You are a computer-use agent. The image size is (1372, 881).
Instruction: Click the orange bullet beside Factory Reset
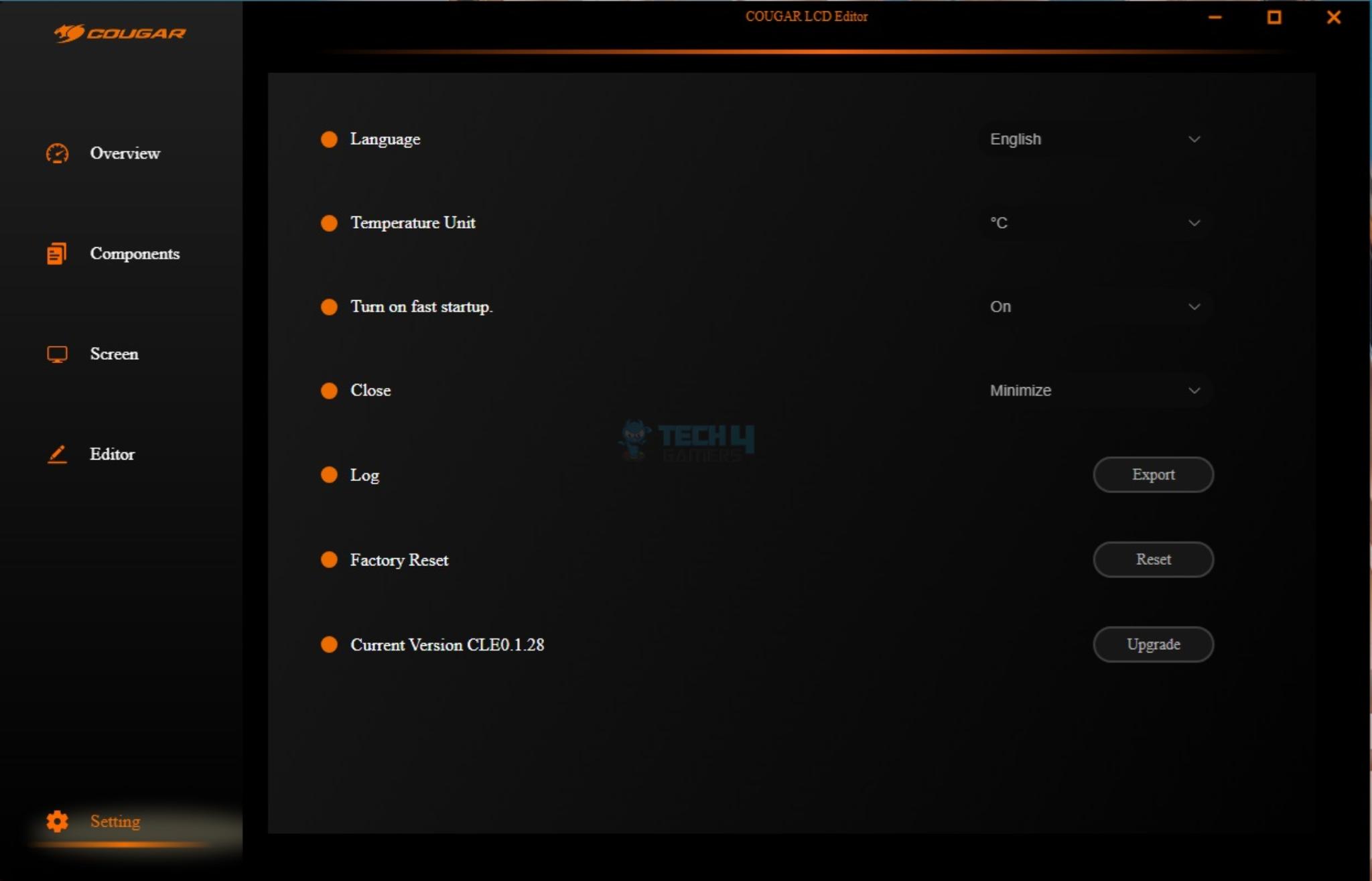329,559
